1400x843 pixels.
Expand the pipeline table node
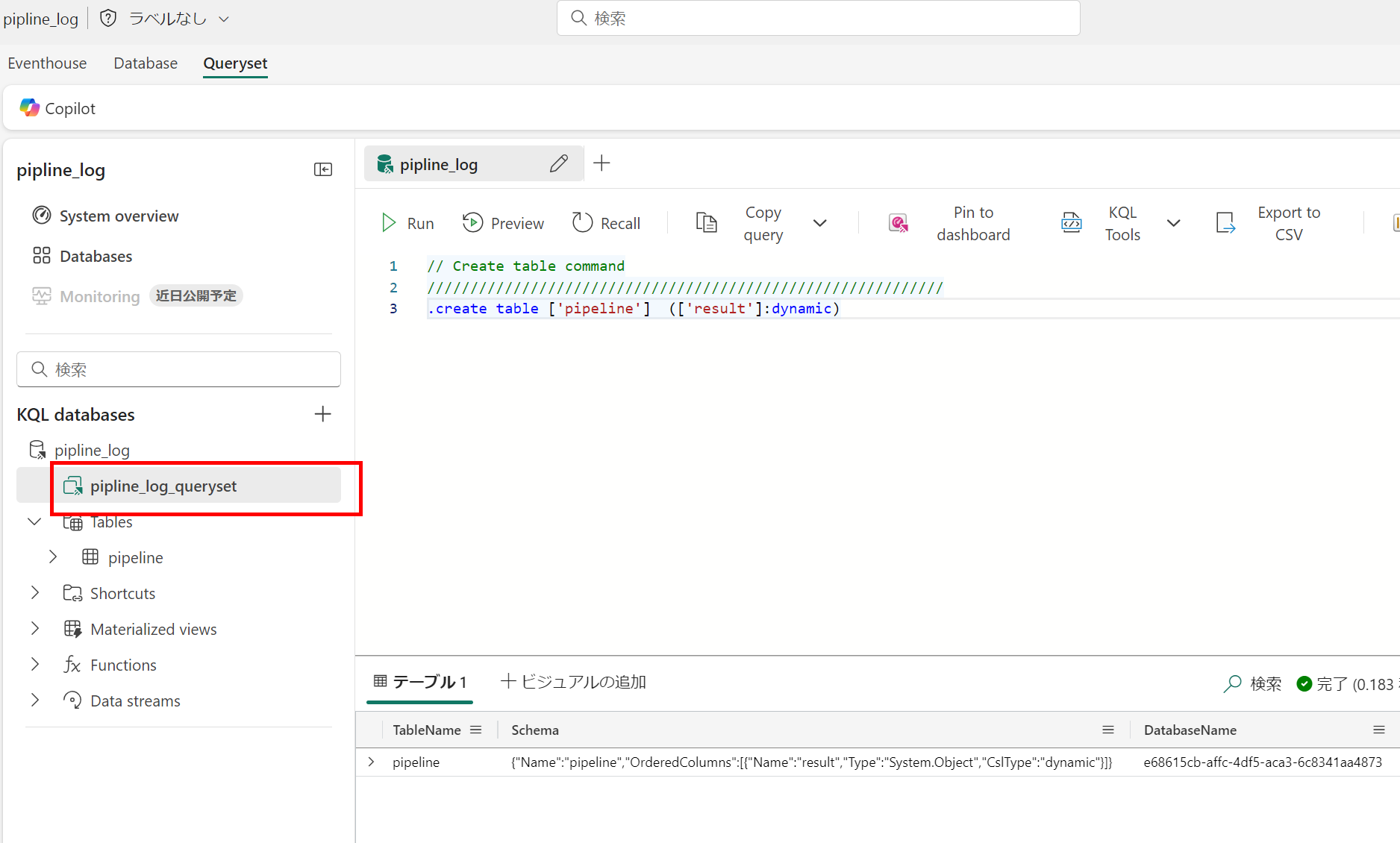(53, 557)
